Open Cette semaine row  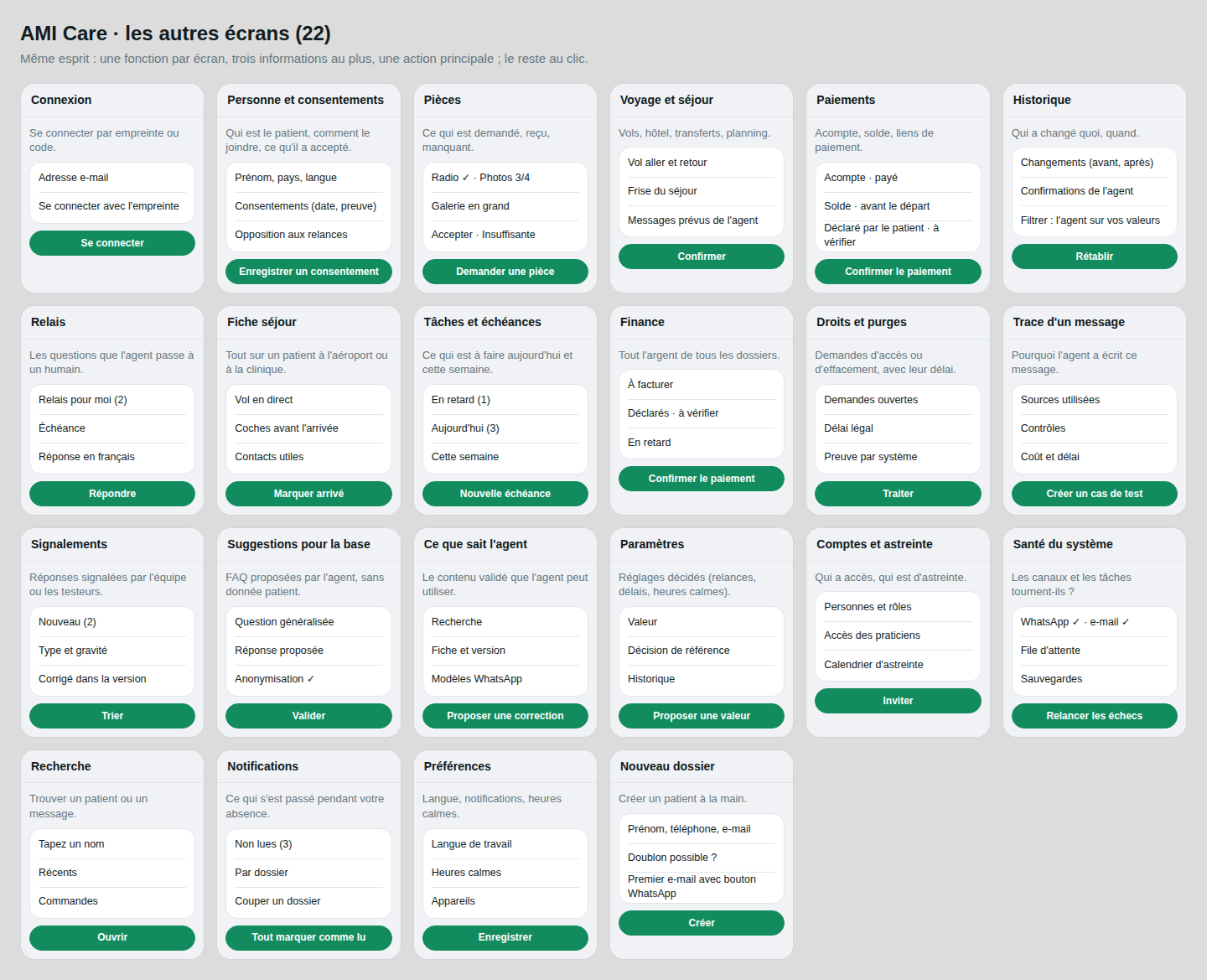pyautogui.click(x=505, y=457)
